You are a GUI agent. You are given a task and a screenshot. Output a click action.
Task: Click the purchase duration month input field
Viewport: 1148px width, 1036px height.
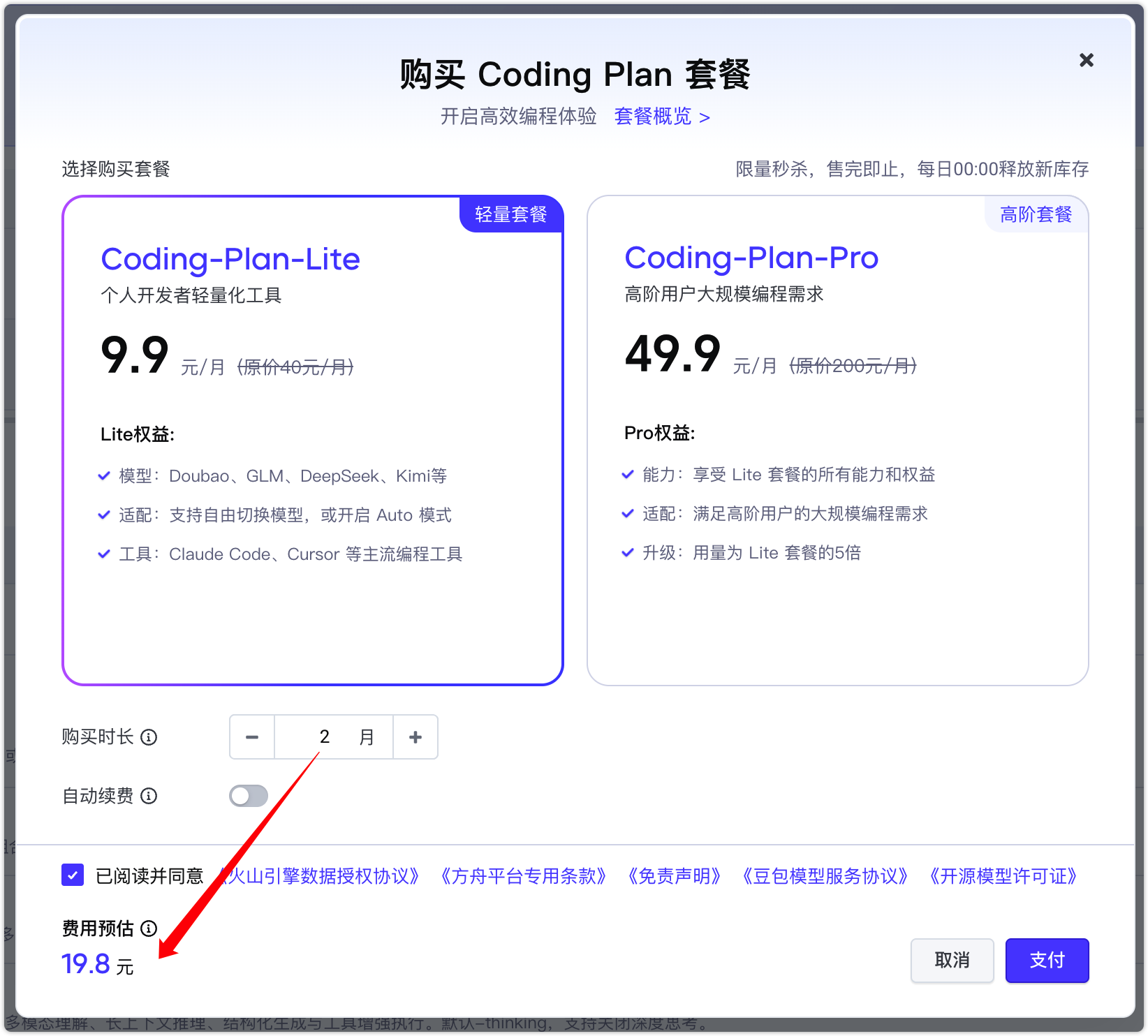(334, 737)
